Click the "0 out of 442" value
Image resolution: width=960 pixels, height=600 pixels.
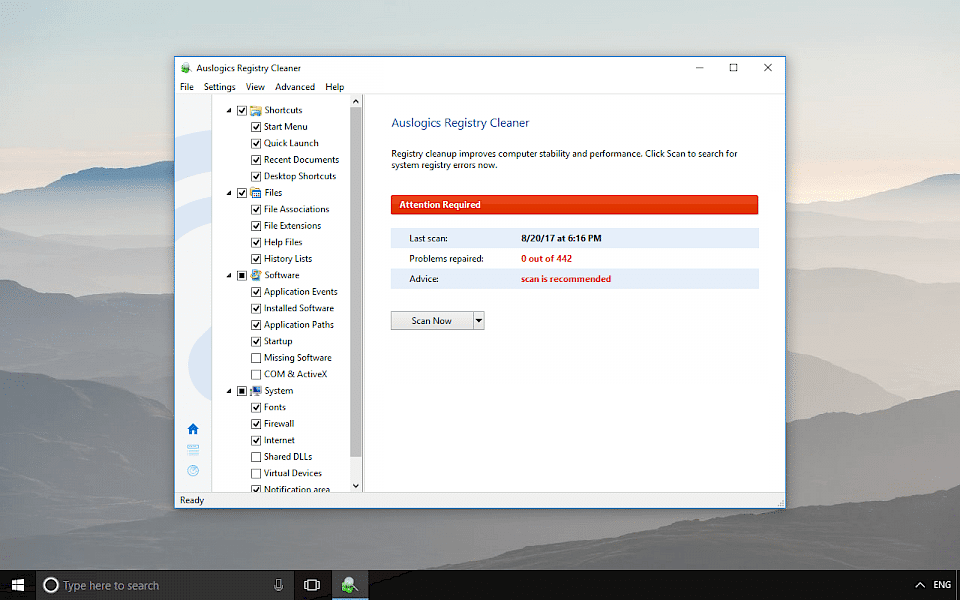(x=547, y=258)
